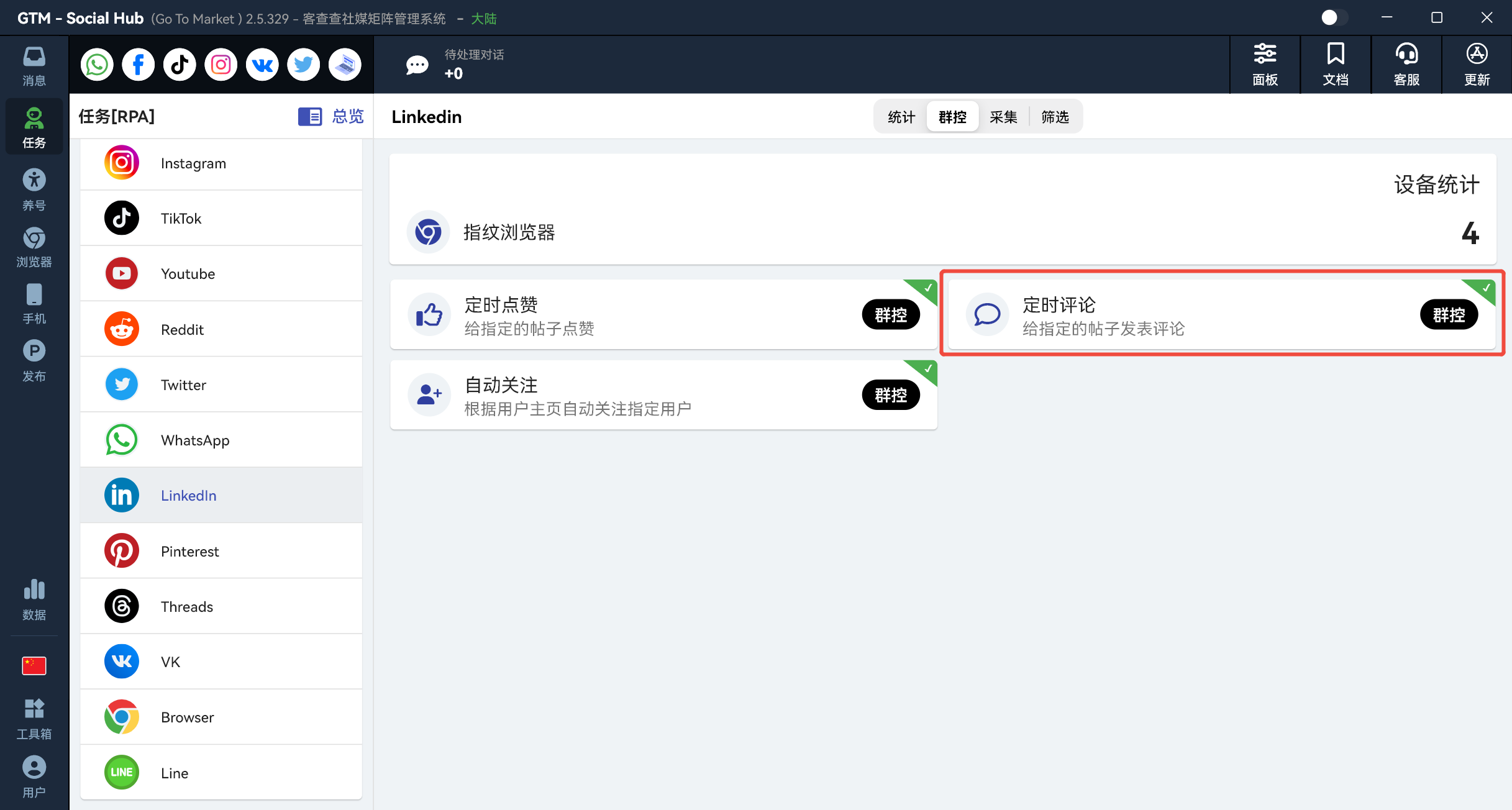Viewport: 1512px width, 810px height.
Task: Open the 面板 panel settings
Action: click(x=1265, y=65)
